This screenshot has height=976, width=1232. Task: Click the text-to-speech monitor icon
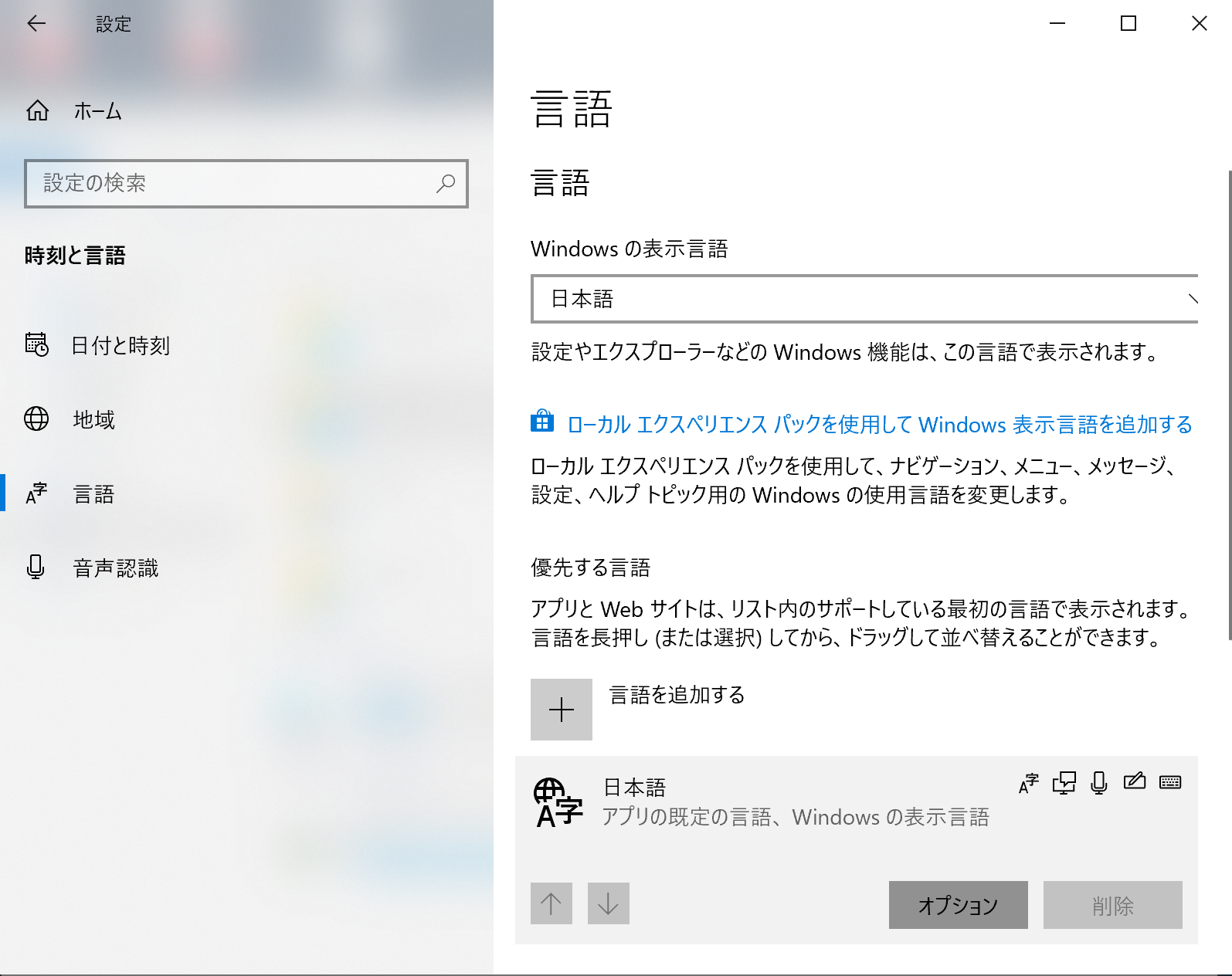click(x=1064, y=783)
